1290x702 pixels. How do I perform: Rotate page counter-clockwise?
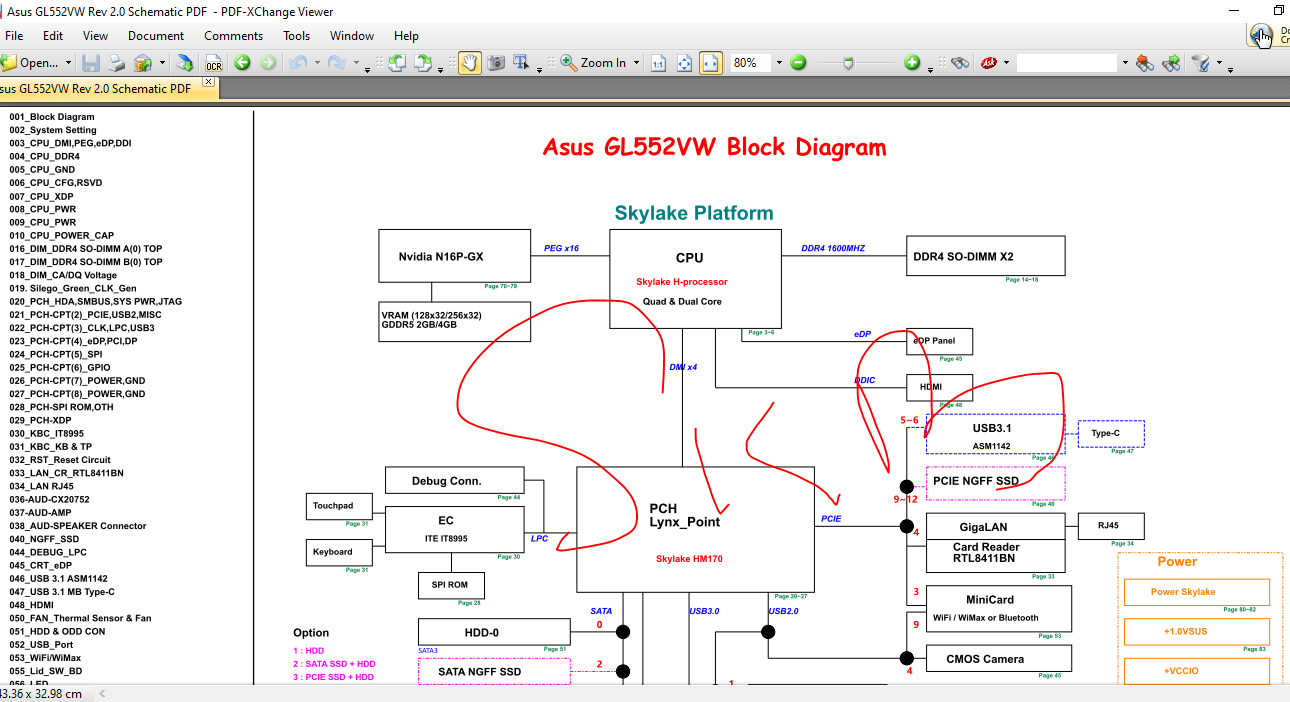[396, 62]
